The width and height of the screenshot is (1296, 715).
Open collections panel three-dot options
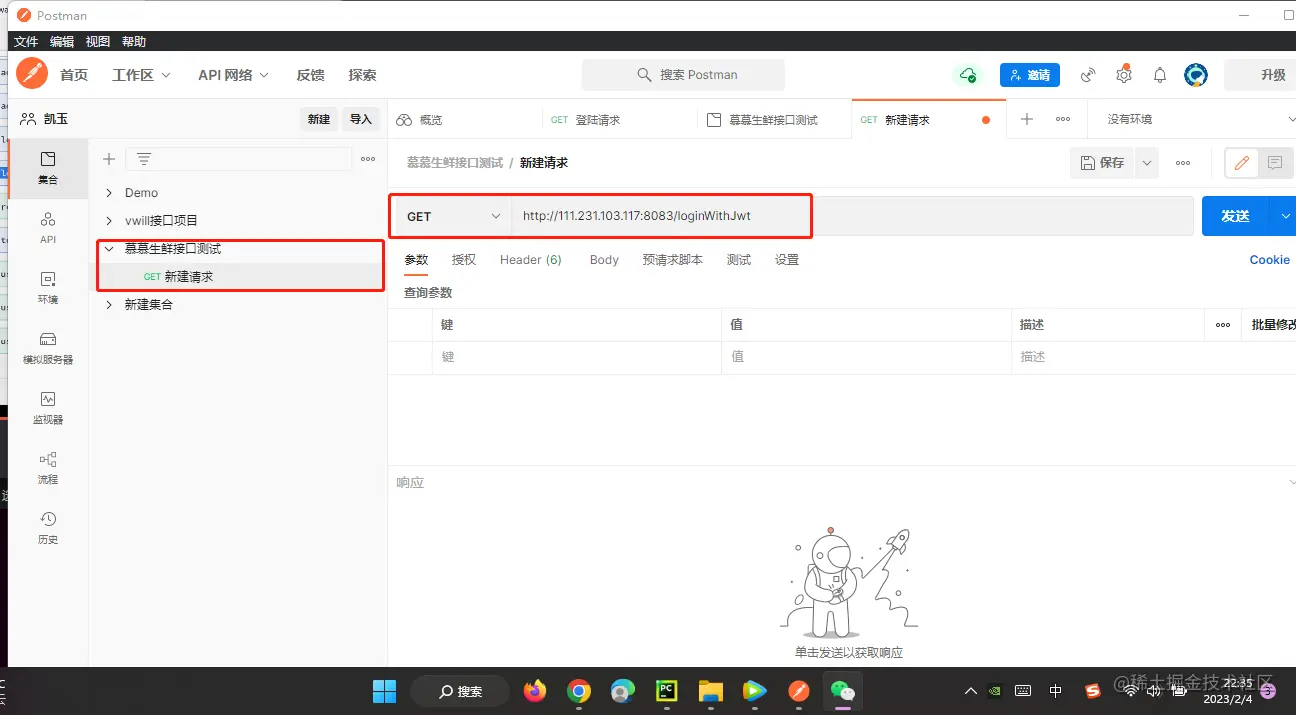(368, 159)
